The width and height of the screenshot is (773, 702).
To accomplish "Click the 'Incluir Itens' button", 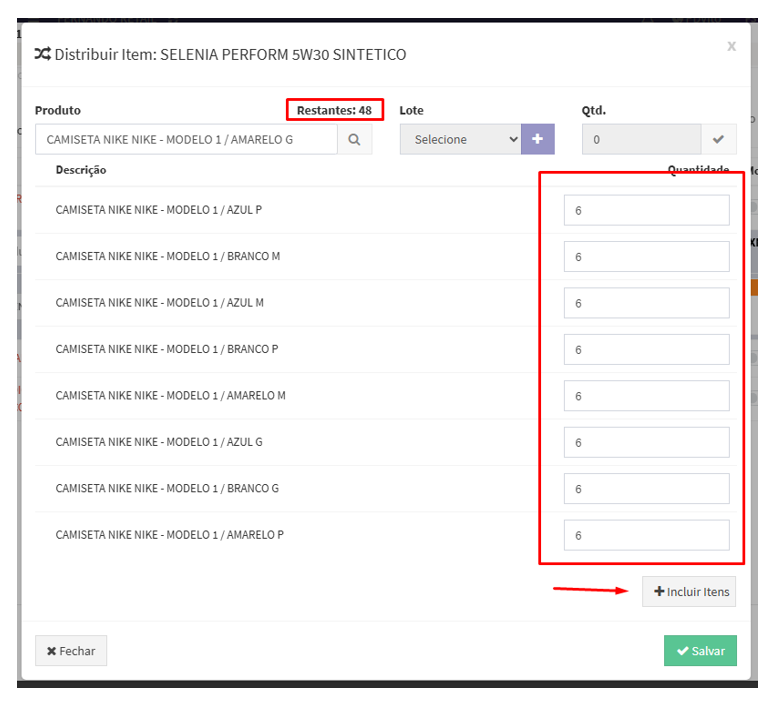I will [691, 592].
